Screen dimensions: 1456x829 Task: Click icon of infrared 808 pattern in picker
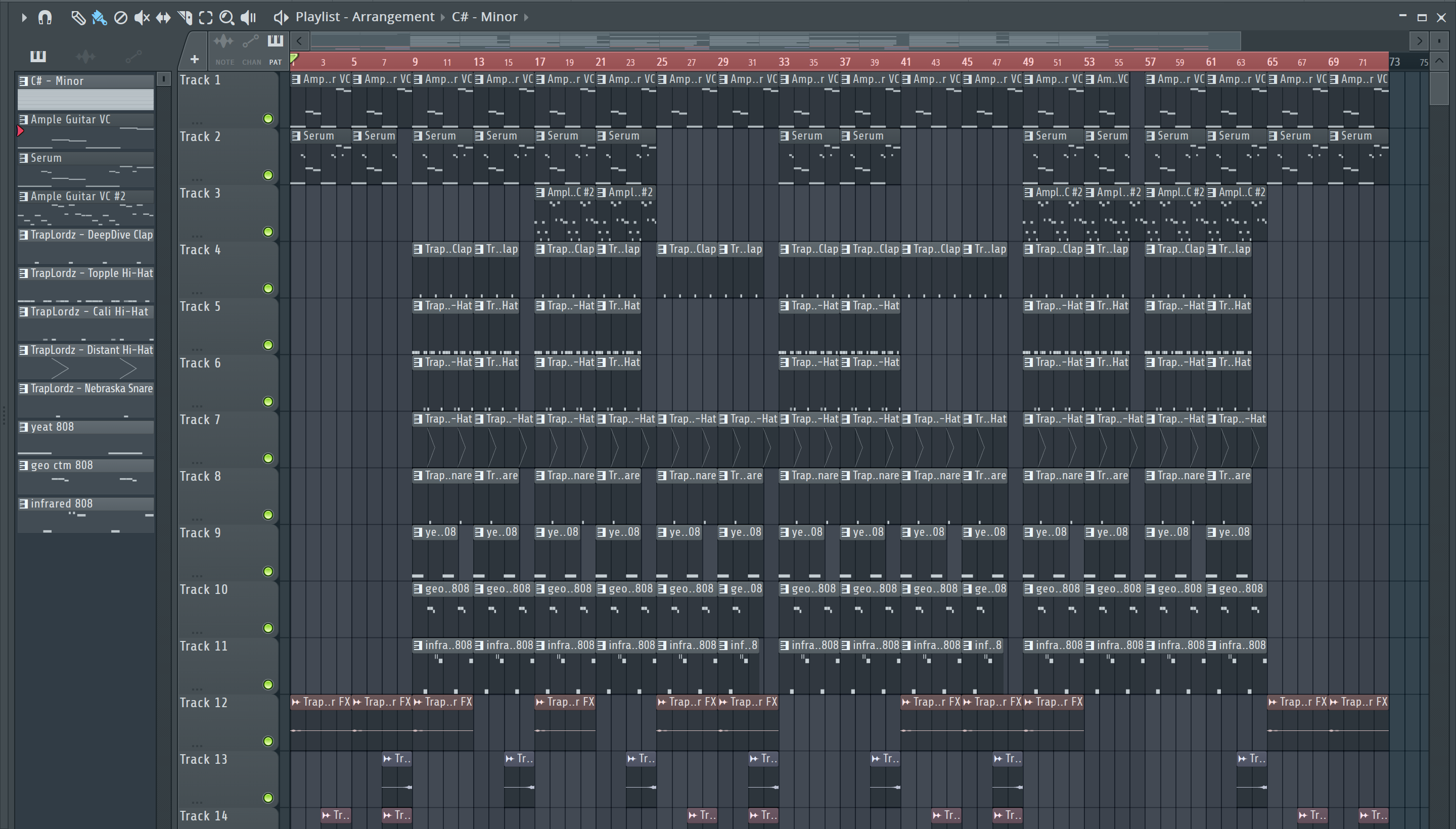point(23,503)
